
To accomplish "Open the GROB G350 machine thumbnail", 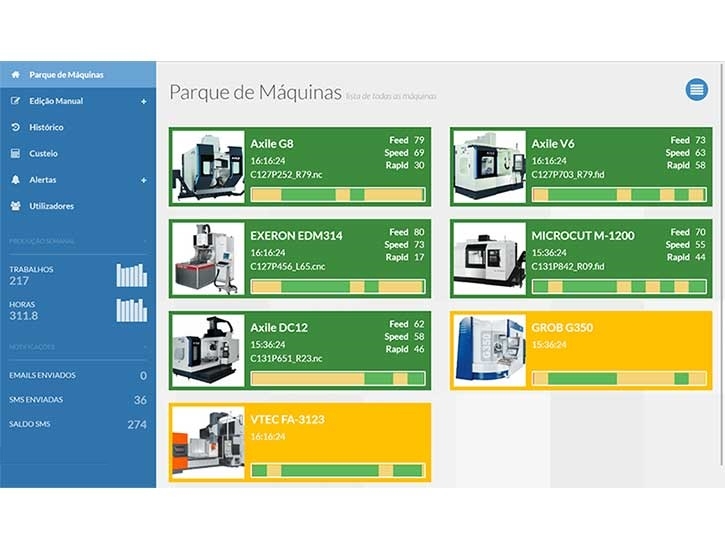I will pos(490,351).
